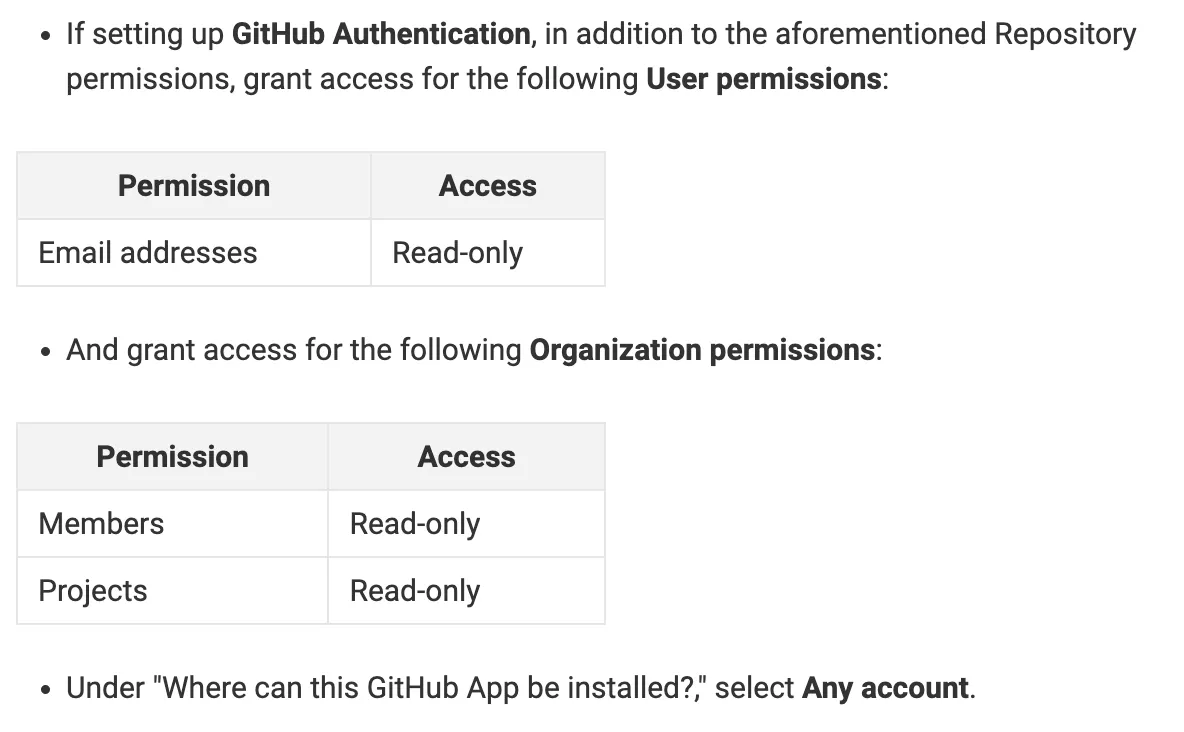Click "Read-only" in the Projects row
1184x732 pixels.
(415, 591)
